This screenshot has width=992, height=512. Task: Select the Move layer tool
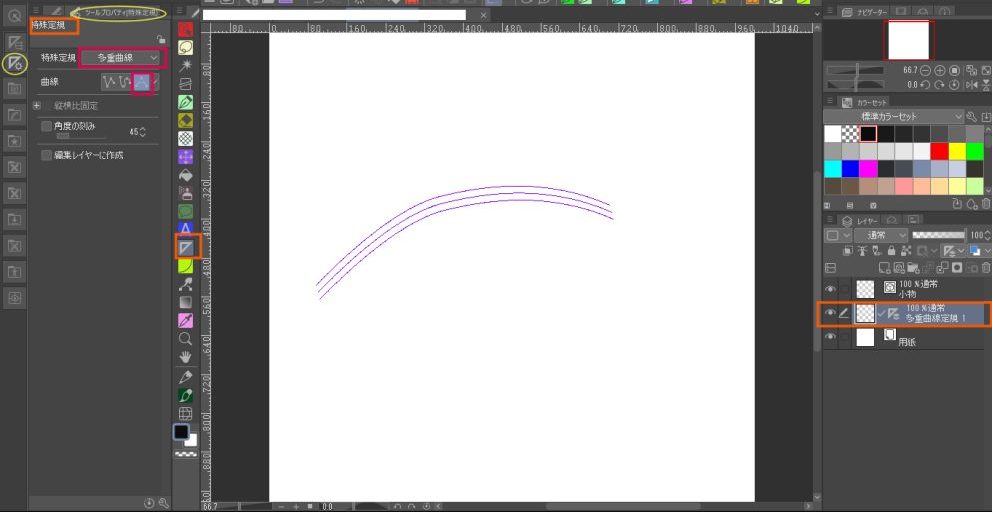[x=185, y=156]
